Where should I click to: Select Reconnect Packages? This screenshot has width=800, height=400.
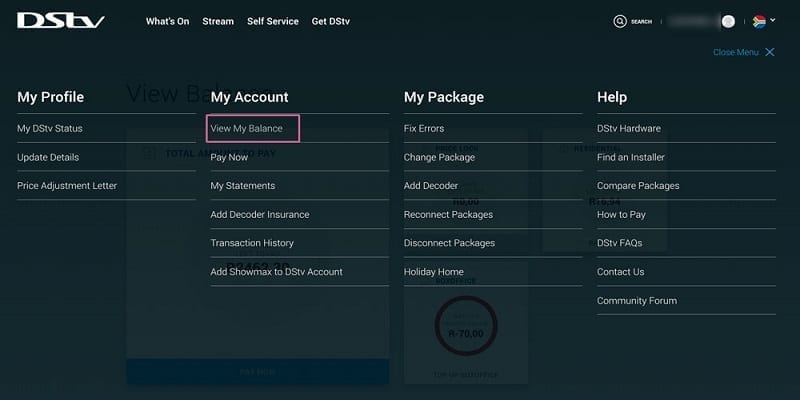448,214
